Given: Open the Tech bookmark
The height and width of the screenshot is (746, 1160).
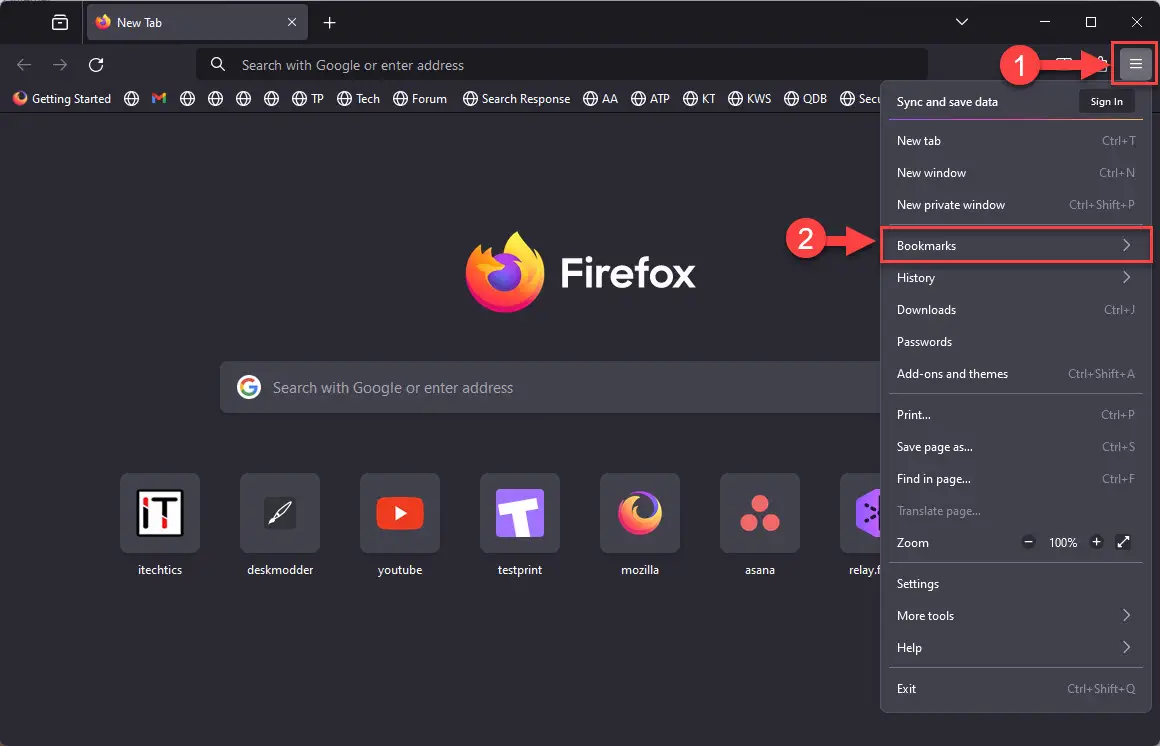Looking at the screenshot, I should pyautogui.click(x=358, y=98).
